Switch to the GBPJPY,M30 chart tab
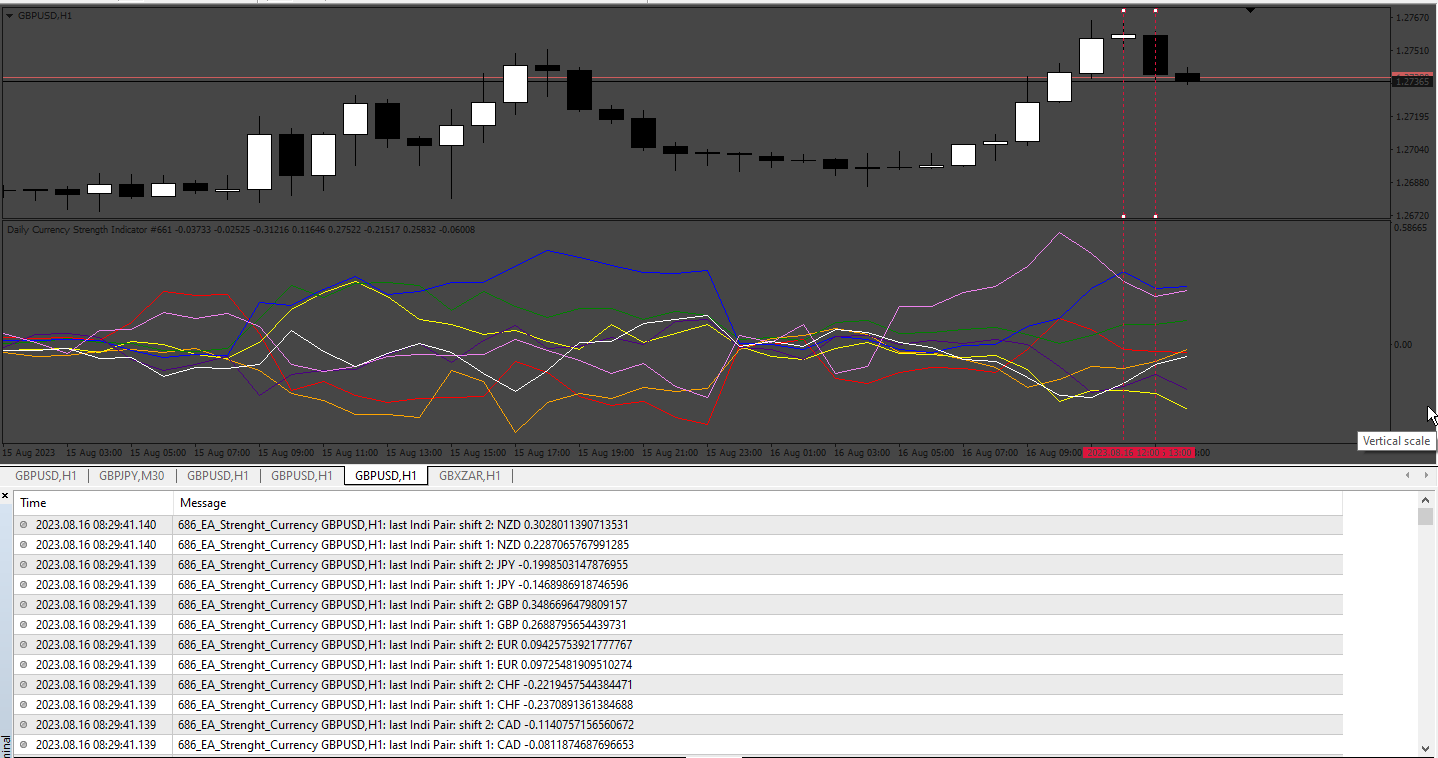 [x=132, y=476]
